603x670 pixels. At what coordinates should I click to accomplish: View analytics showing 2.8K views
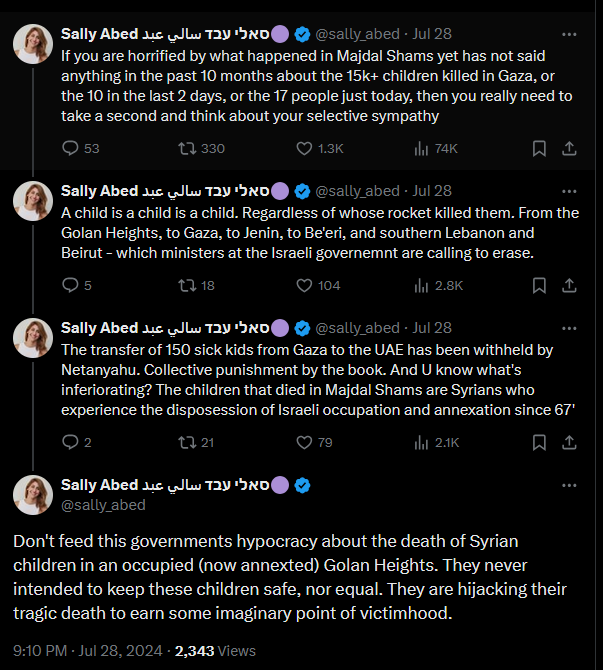[437, 285]
